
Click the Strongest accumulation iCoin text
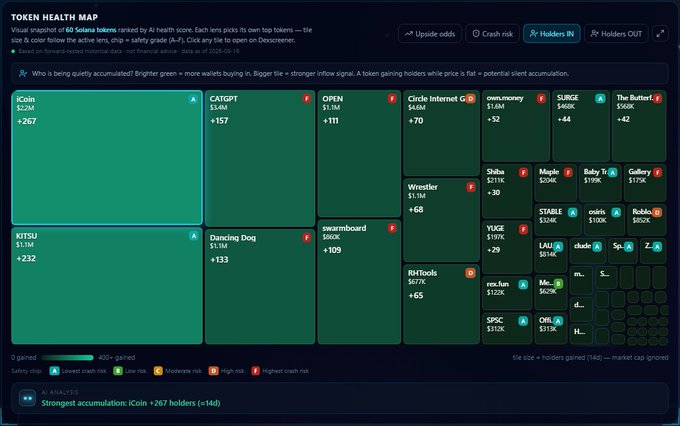click(131, 403)
